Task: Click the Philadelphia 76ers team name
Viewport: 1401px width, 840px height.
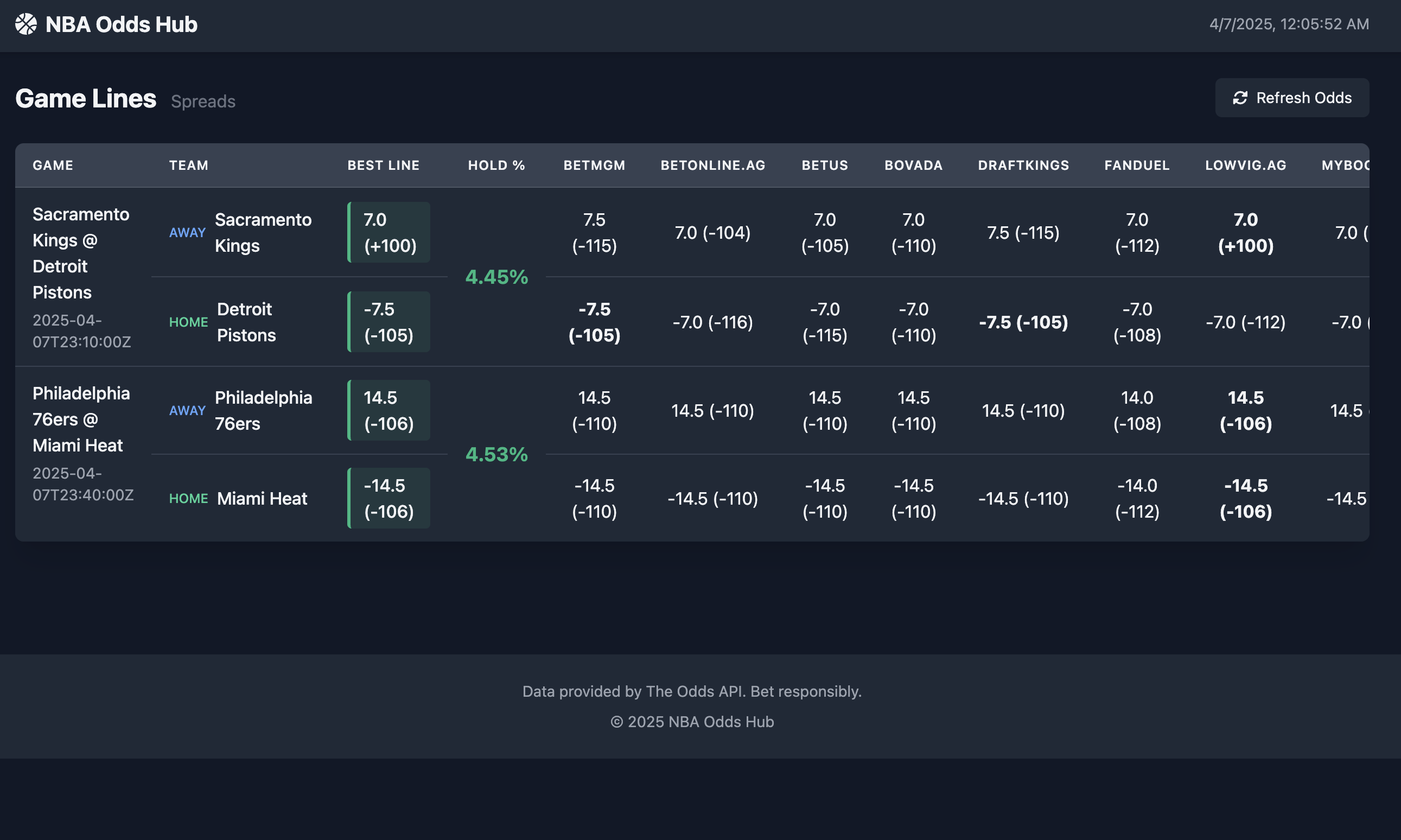Action: [263, 410]
